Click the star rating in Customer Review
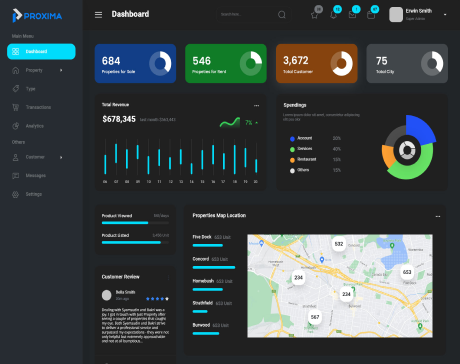The height and width of the screenshot is (364, 460). click(157, 299)
